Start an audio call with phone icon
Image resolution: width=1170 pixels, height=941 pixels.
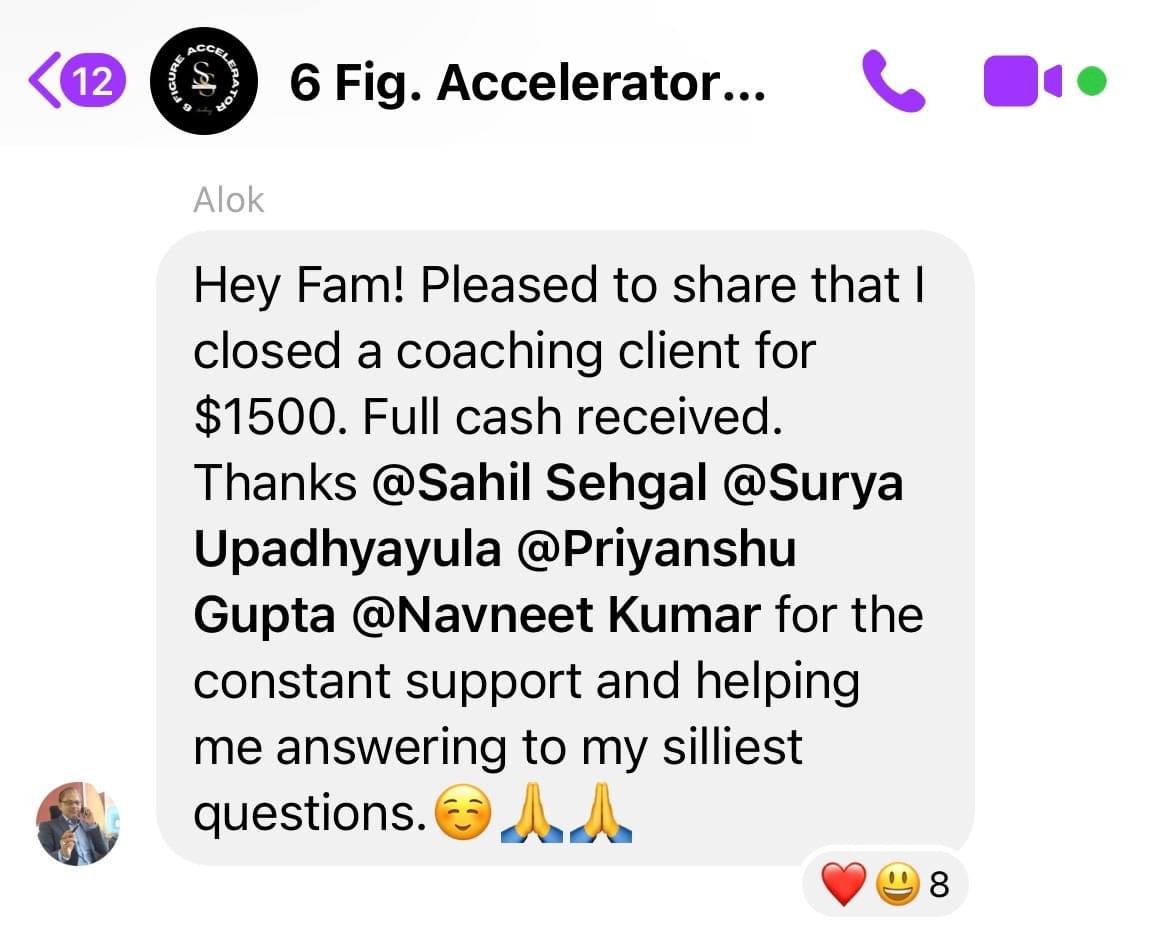pos(893,81)
